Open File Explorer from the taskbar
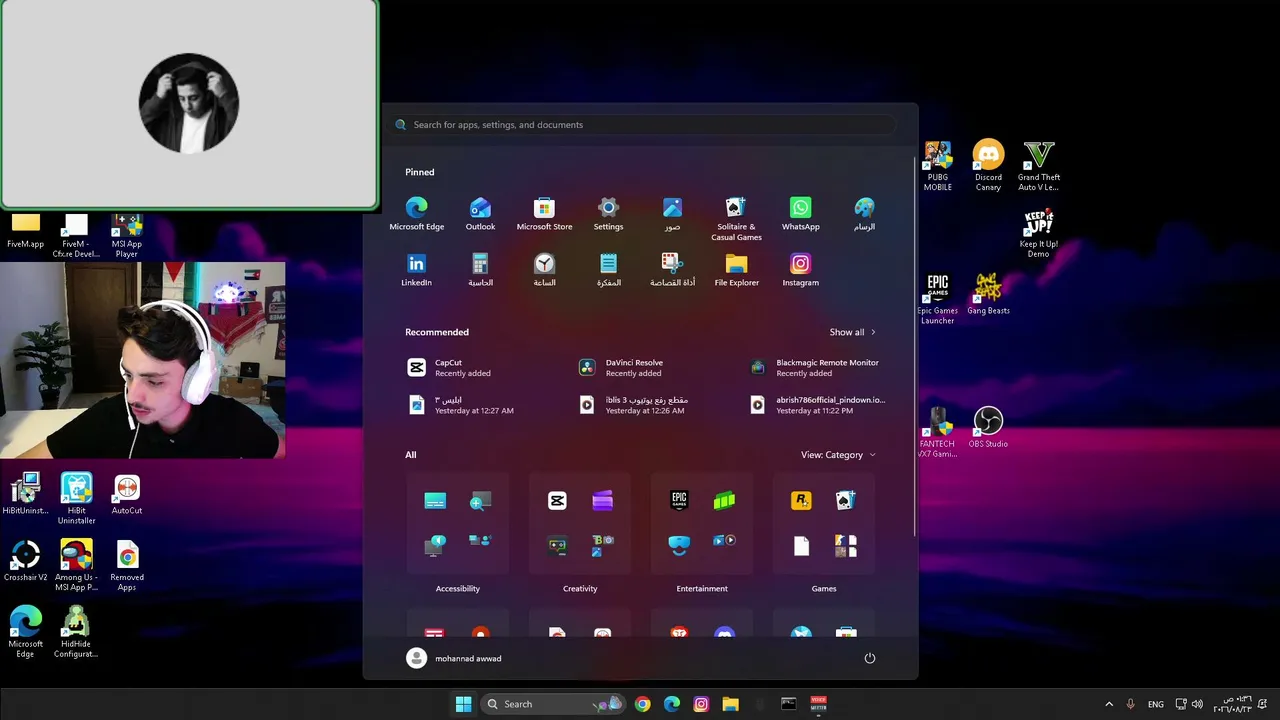Image resolution: width=1280 pixels, height=720 pixels. pos(730,704)
